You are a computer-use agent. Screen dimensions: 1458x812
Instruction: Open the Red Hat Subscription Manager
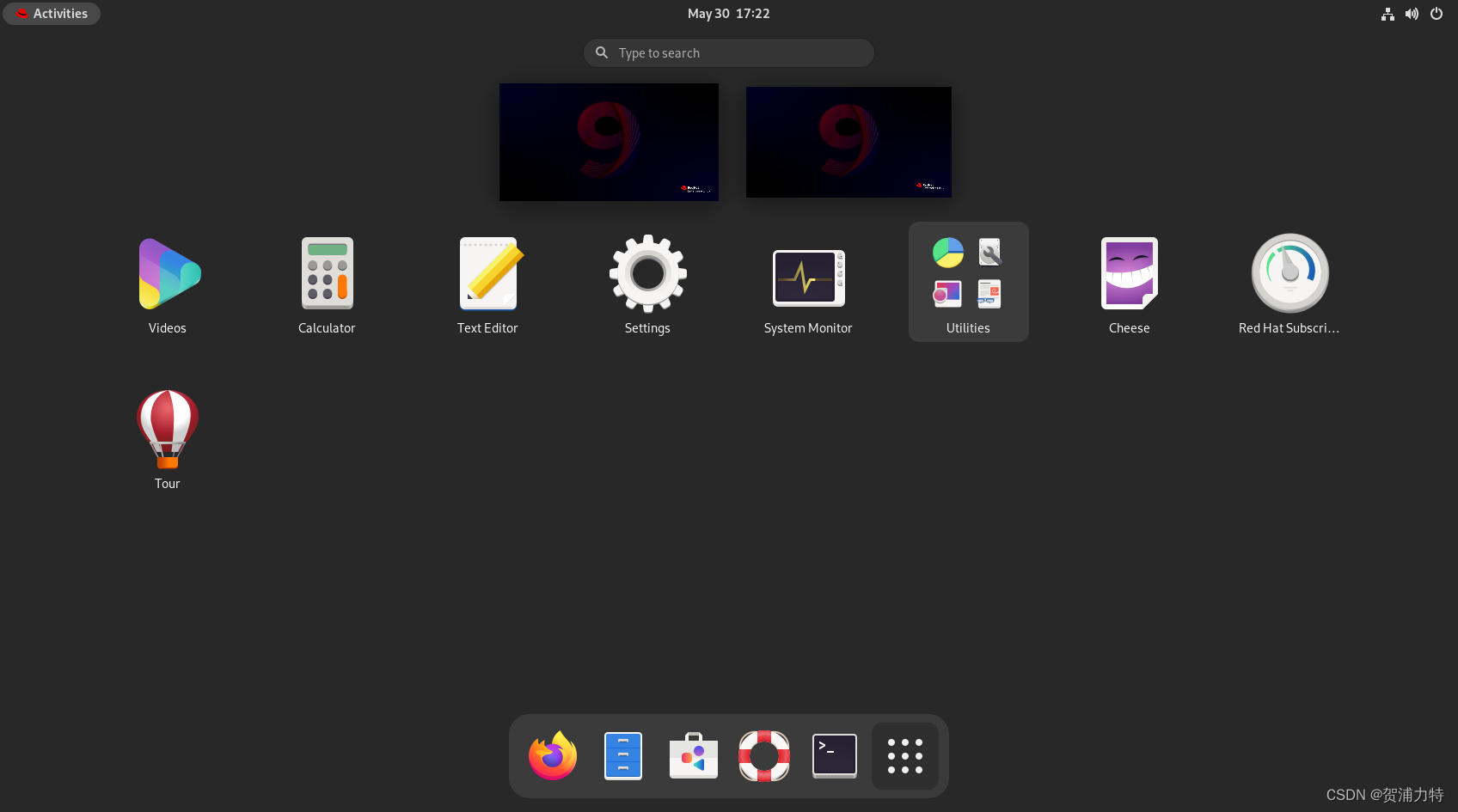[1290, 273]
